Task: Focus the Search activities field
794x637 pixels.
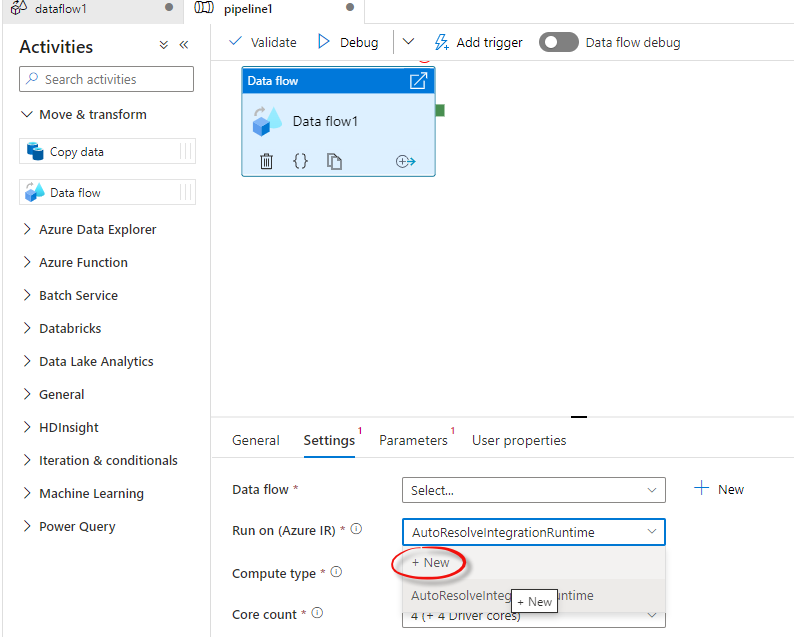Action: pos(106,79)
